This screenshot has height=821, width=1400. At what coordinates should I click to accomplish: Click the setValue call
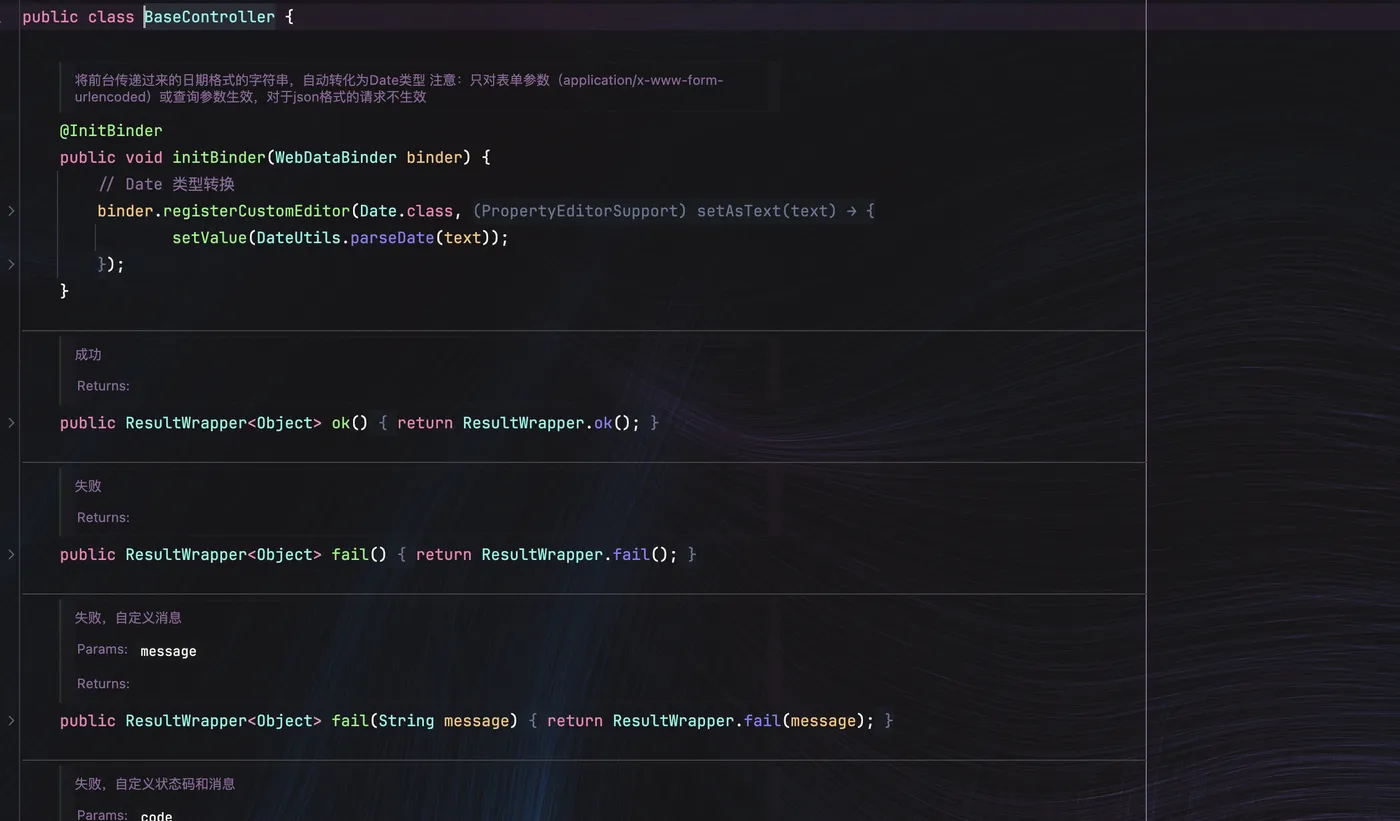coord(209,238)
